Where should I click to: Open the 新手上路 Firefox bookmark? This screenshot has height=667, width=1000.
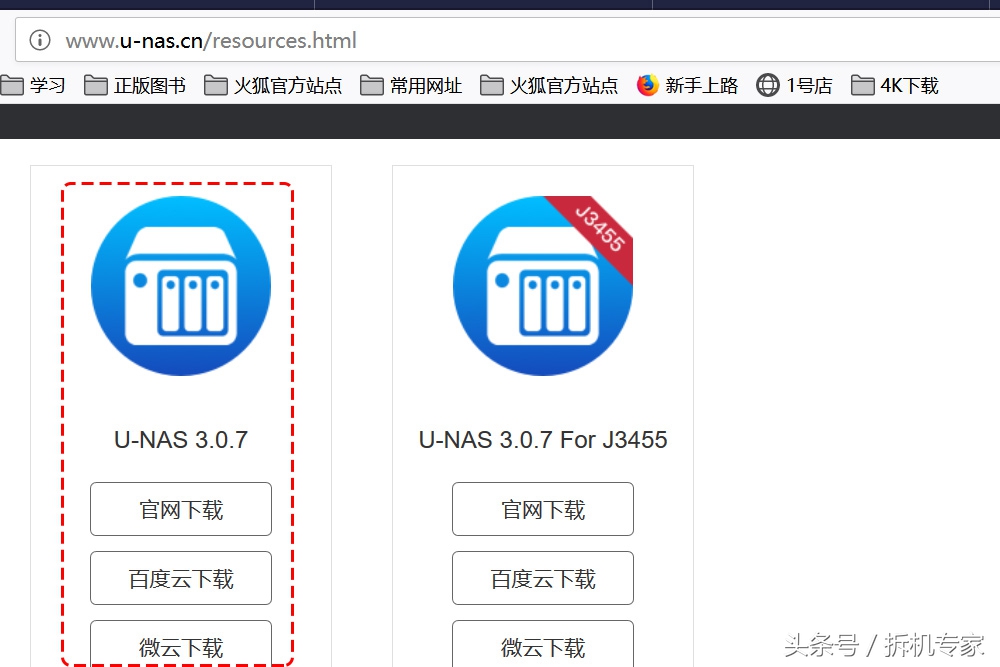click(x=688, y=85)
